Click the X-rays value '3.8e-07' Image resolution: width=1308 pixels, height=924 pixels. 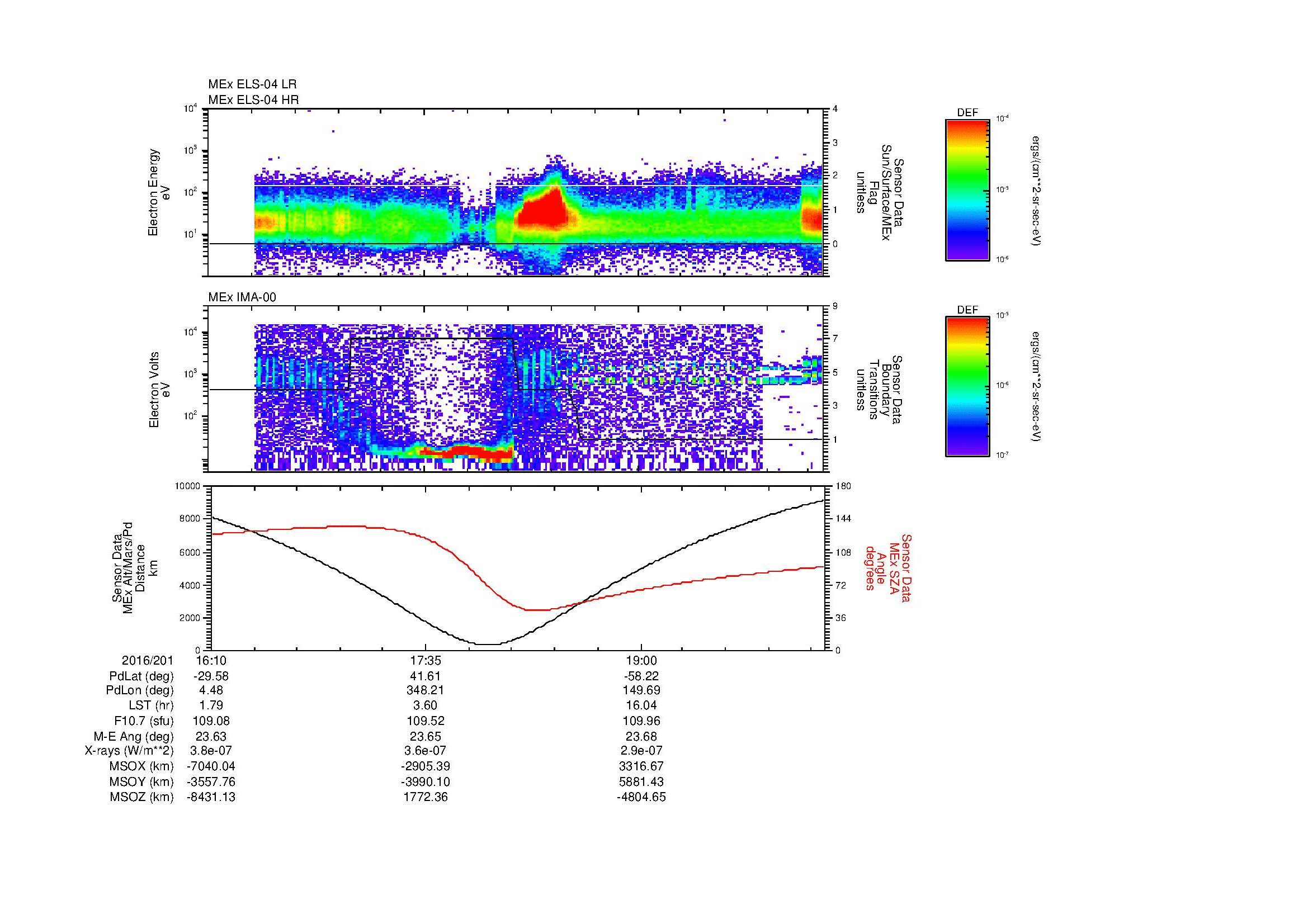211,751
